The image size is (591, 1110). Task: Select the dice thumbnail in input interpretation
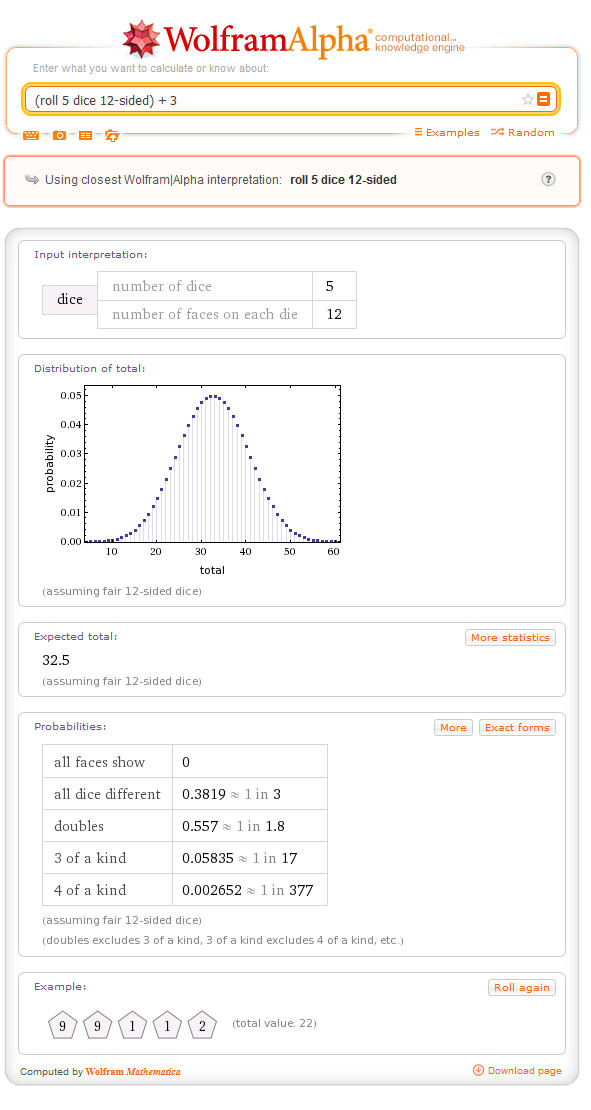coord(69,300)
